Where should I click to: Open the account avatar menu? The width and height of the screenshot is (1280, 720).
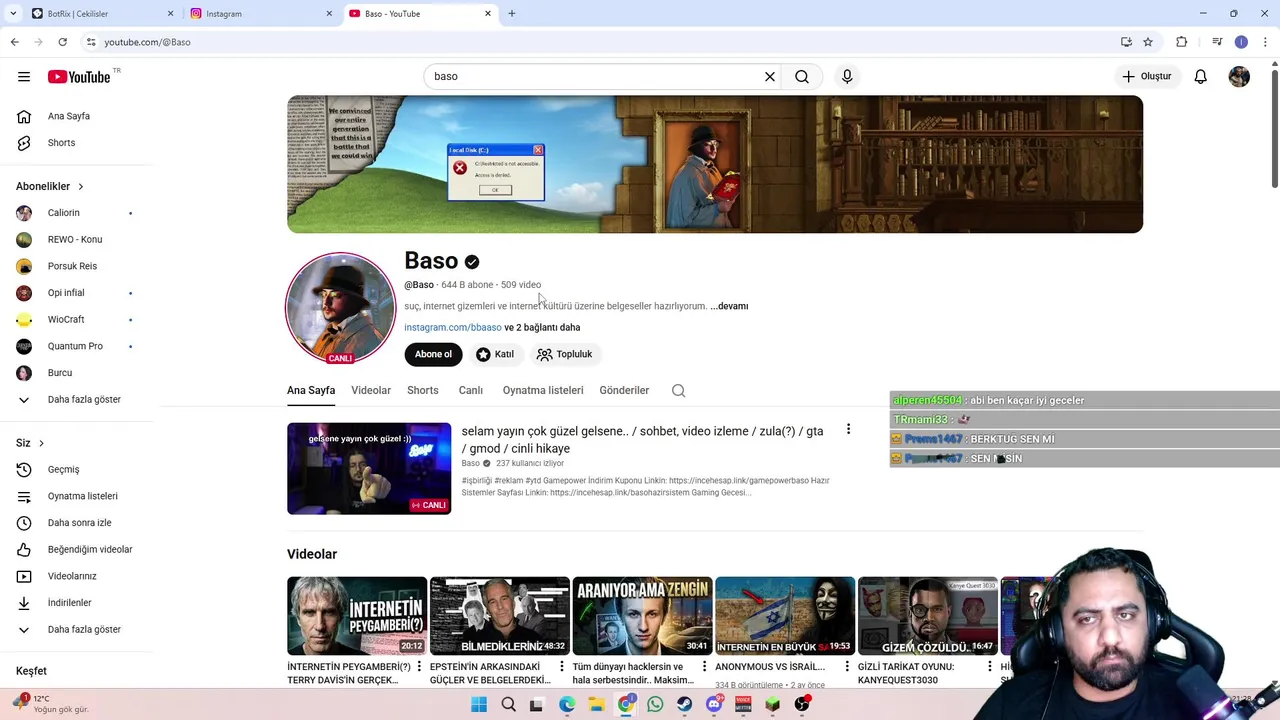(1239, 76)
